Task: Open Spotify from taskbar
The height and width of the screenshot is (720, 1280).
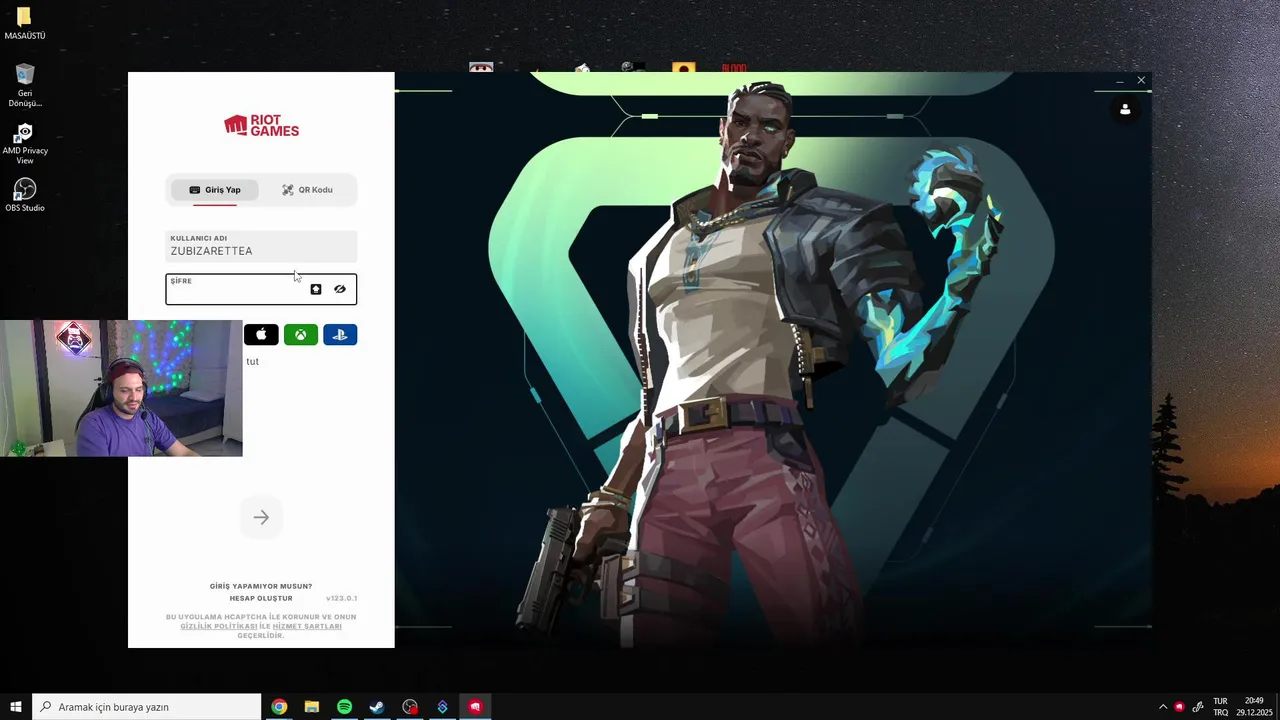Action: [344, 707]
